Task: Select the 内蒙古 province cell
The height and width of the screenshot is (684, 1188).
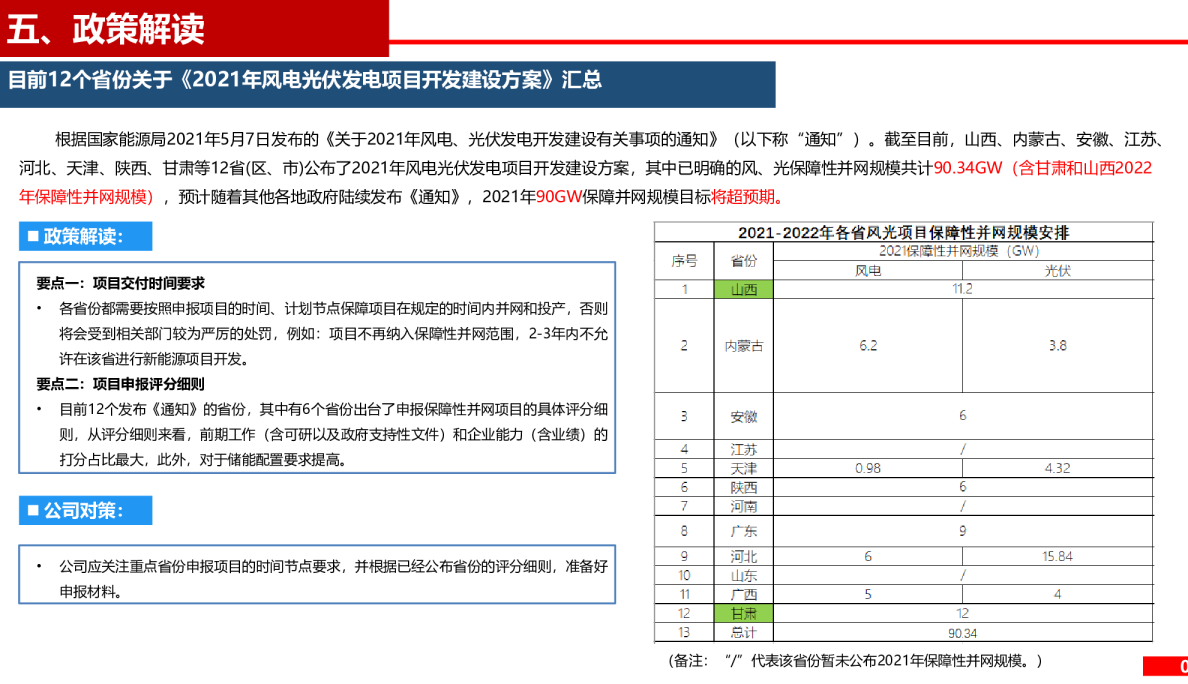Action: (743, 346)
